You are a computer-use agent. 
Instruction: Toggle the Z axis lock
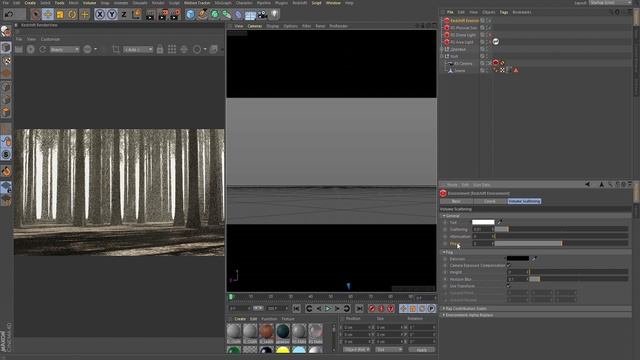tap(124, 15)
